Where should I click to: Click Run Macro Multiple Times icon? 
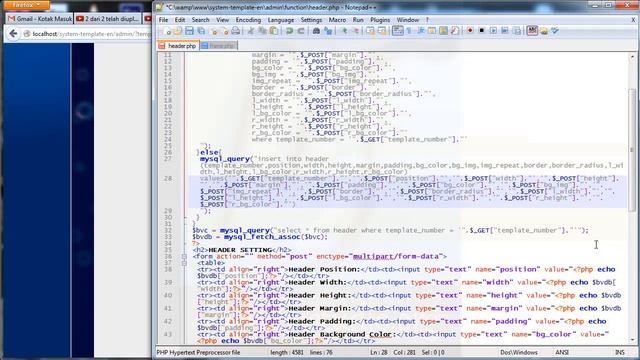pyautogui.click(x=505, y=31)
